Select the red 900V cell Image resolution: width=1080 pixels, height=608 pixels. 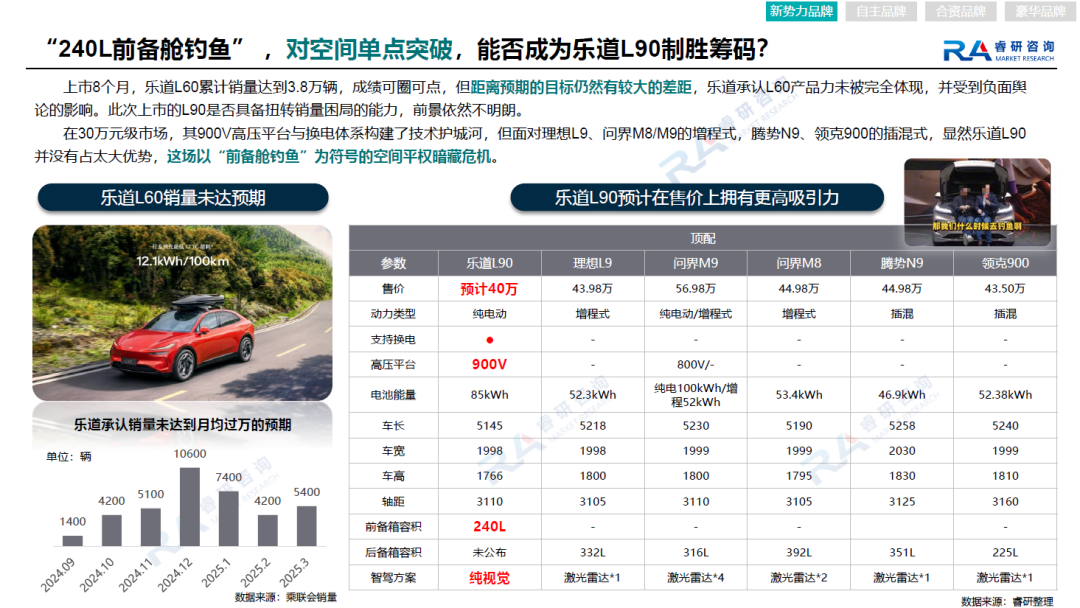click(490, 364)
